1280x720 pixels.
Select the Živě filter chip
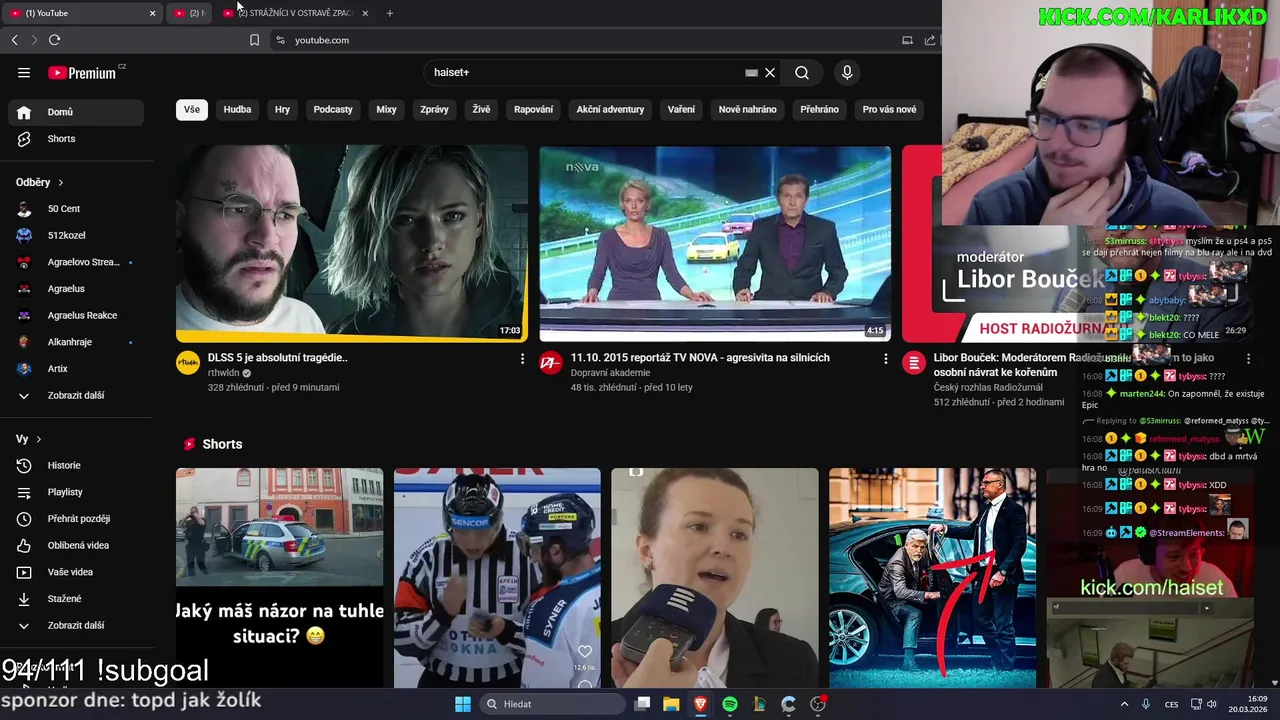click(481, 110)
